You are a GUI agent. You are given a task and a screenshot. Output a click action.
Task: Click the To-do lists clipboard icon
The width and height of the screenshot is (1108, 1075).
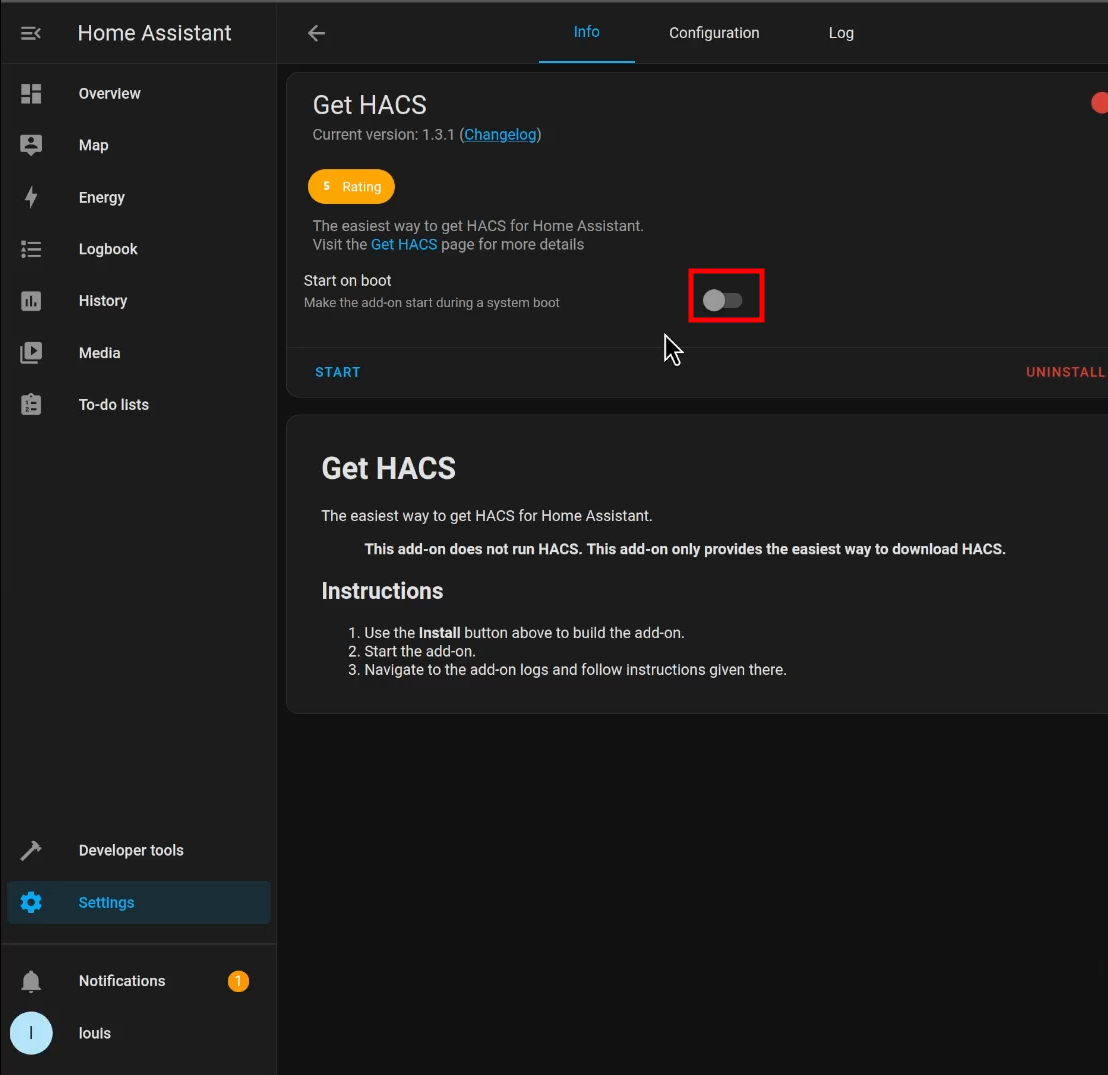[x=31, y=404]
